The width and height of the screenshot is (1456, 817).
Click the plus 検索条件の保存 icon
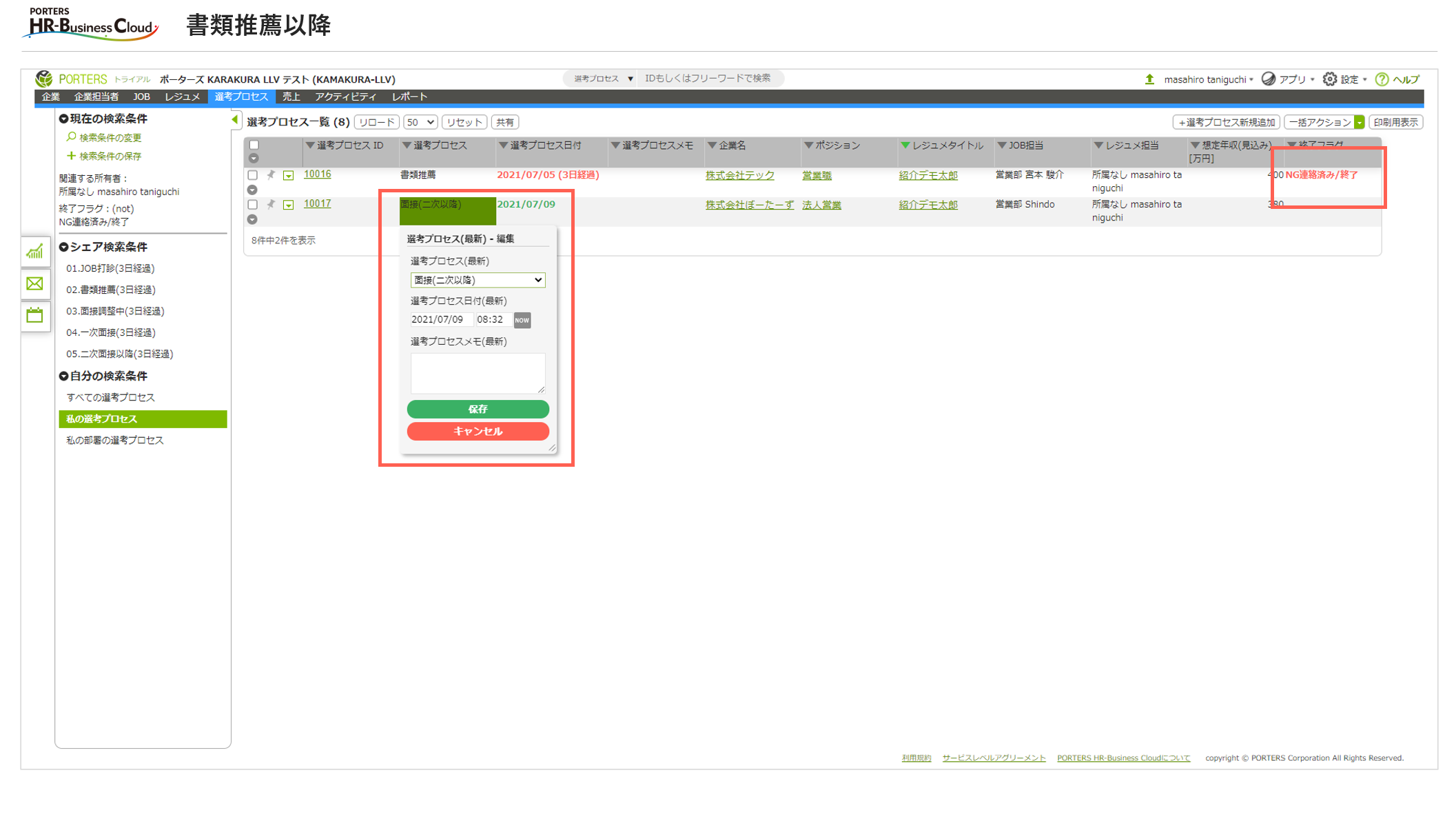71,156
